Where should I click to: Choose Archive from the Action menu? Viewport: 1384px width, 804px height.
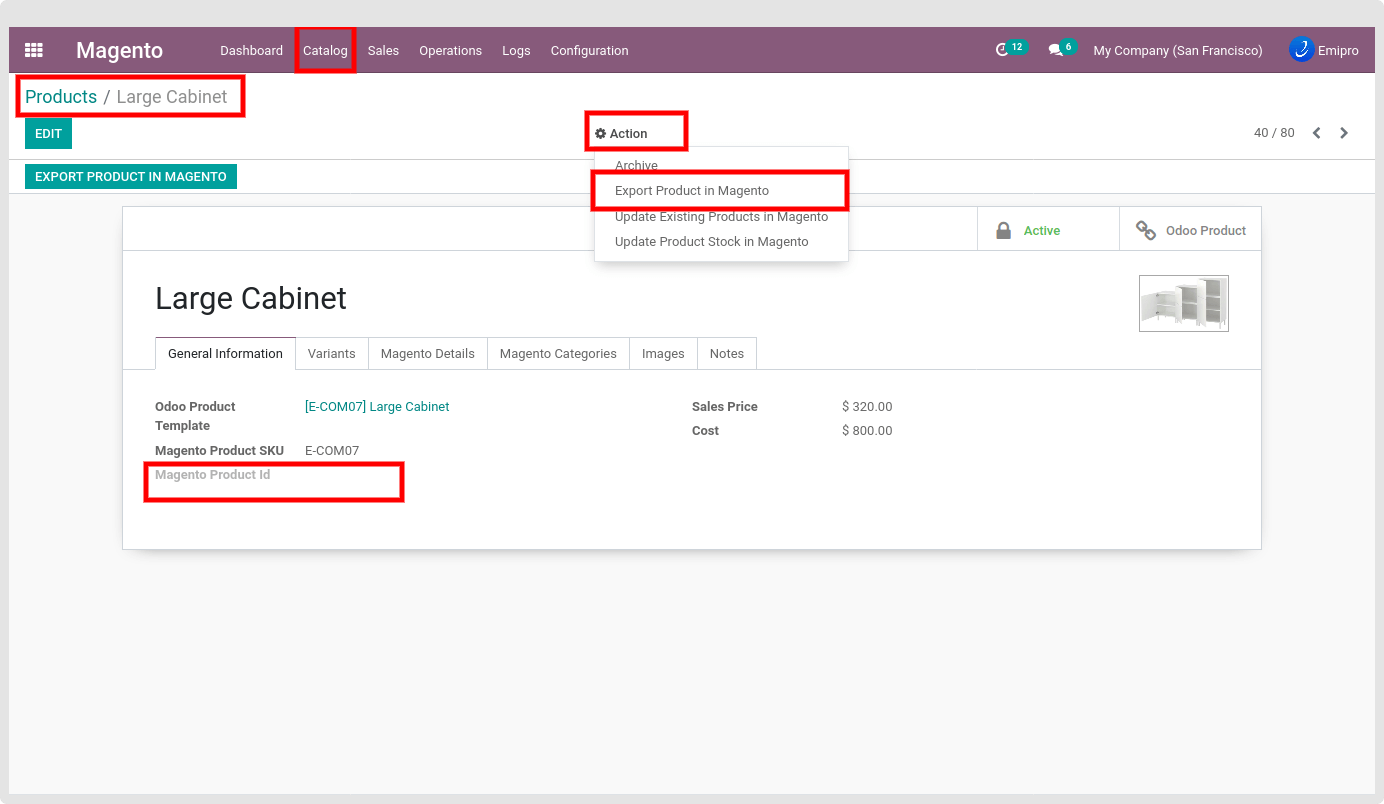coord(721,165)
